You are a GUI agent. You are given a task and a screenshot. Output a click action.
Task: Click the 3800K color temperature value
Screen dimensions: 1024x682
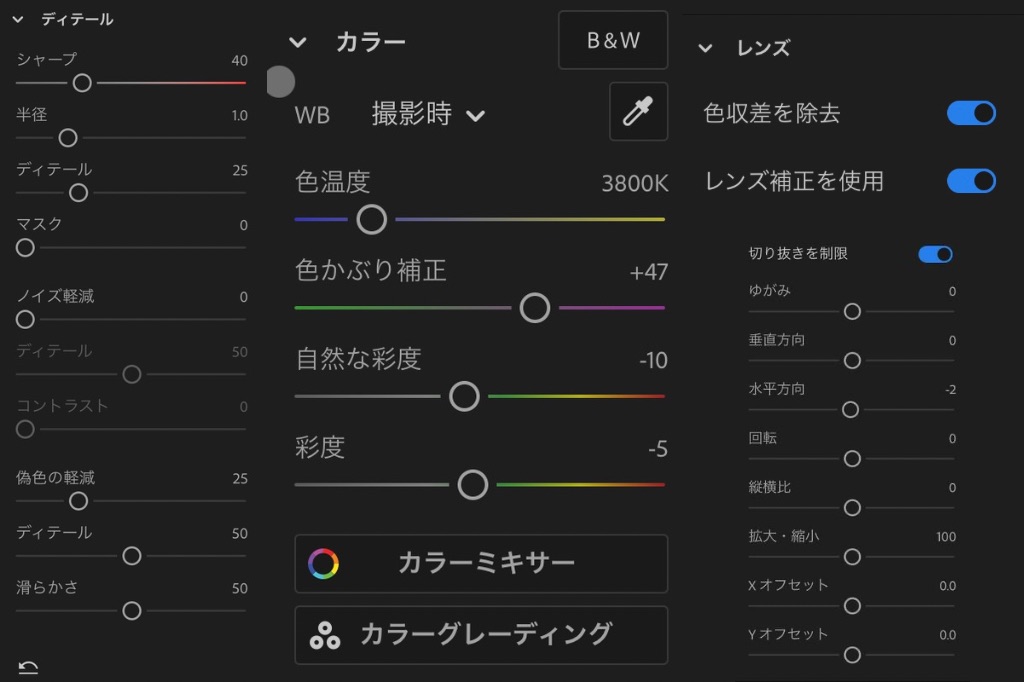(635, 184)
